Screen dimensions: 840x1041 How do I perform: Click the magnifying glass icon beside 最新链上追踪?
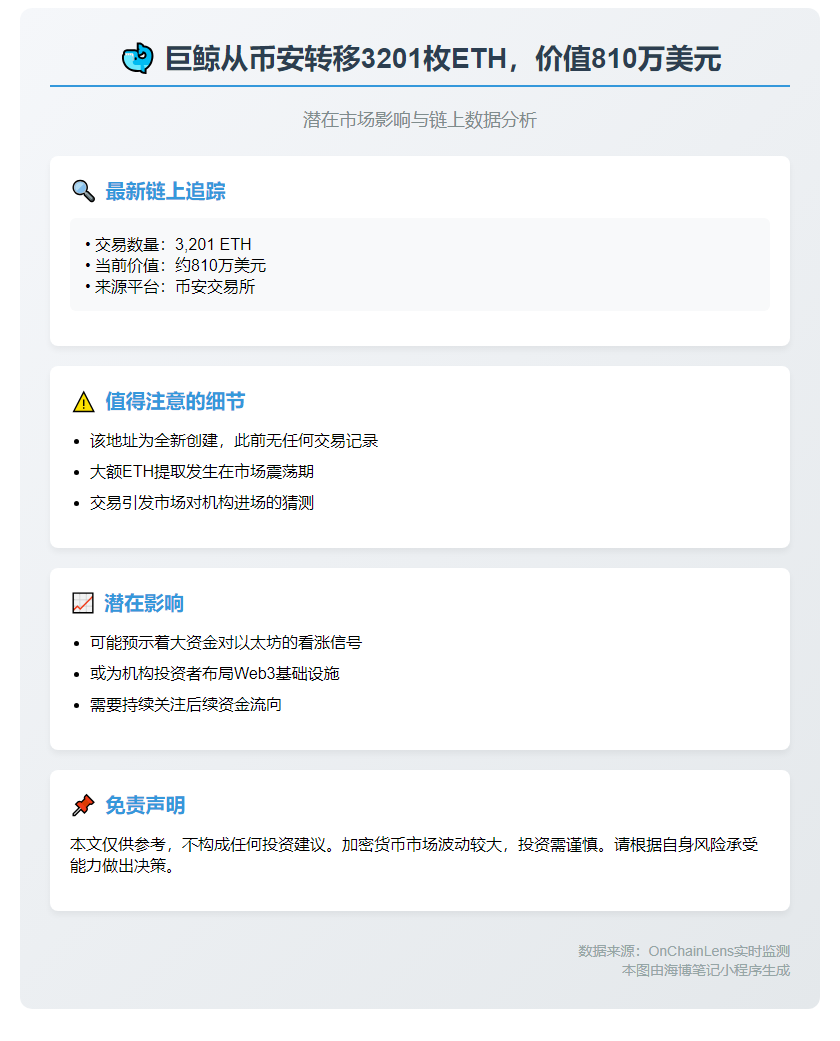point(83,191)
